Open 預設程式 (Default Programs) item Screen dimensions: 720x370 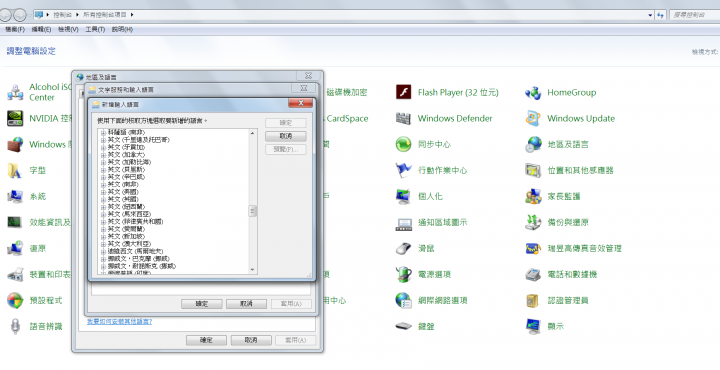34,301
